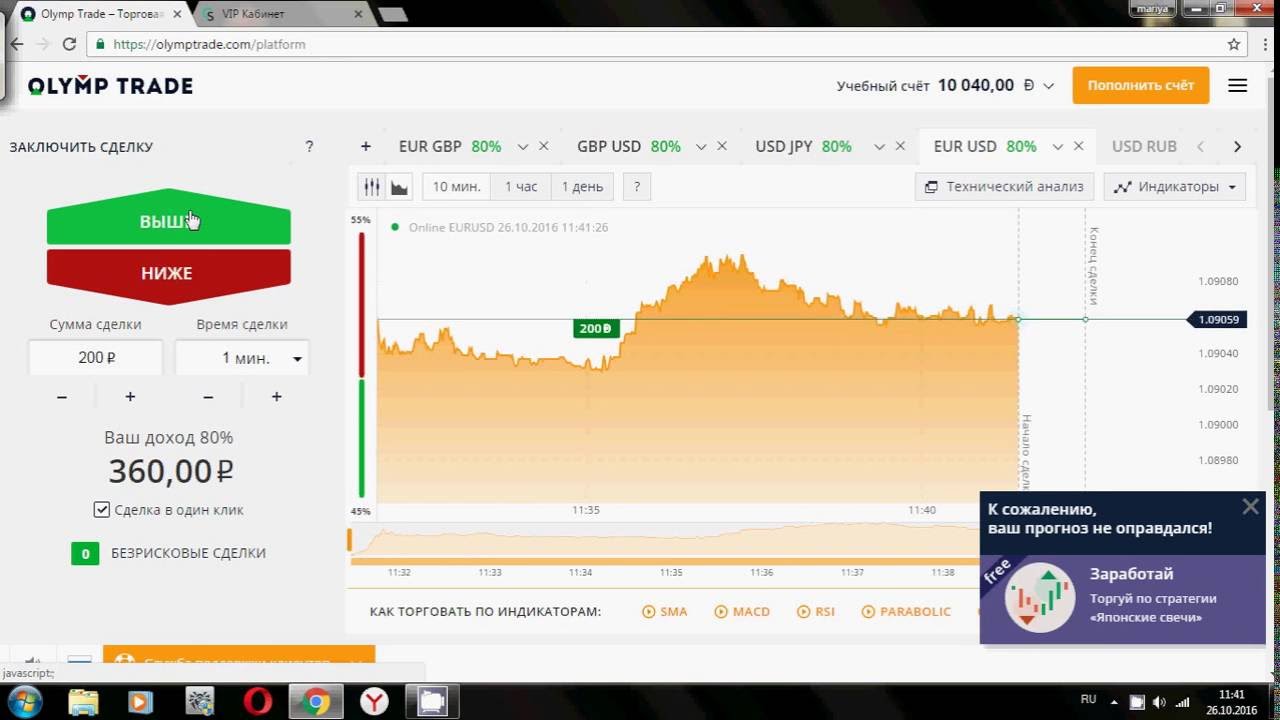This screenshot has height=720, width=1280.
Task: Expand EUR USD asset dropdown
Action: [1057, 147]
